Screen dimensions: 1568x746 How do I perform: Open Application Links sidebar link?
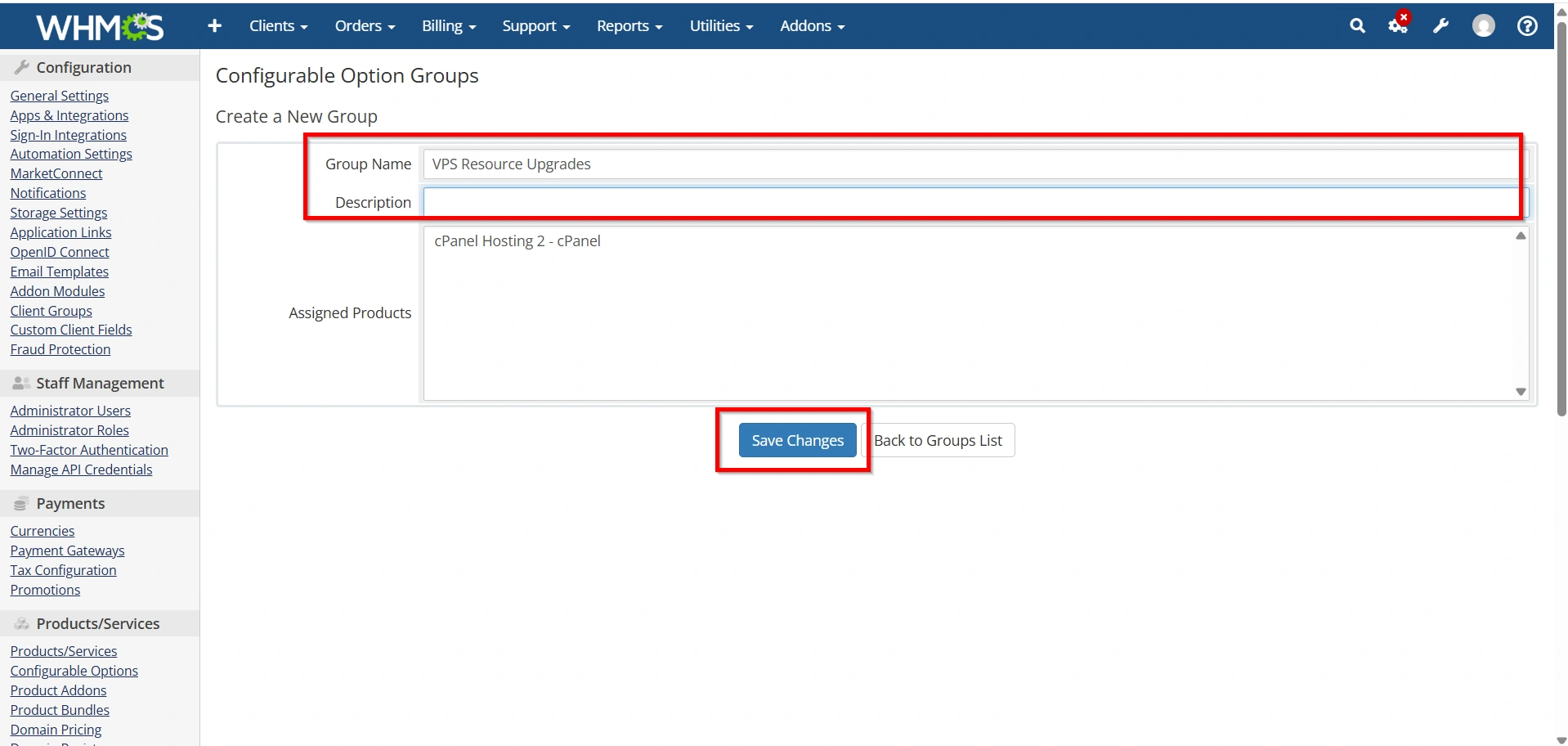[60, 232]
